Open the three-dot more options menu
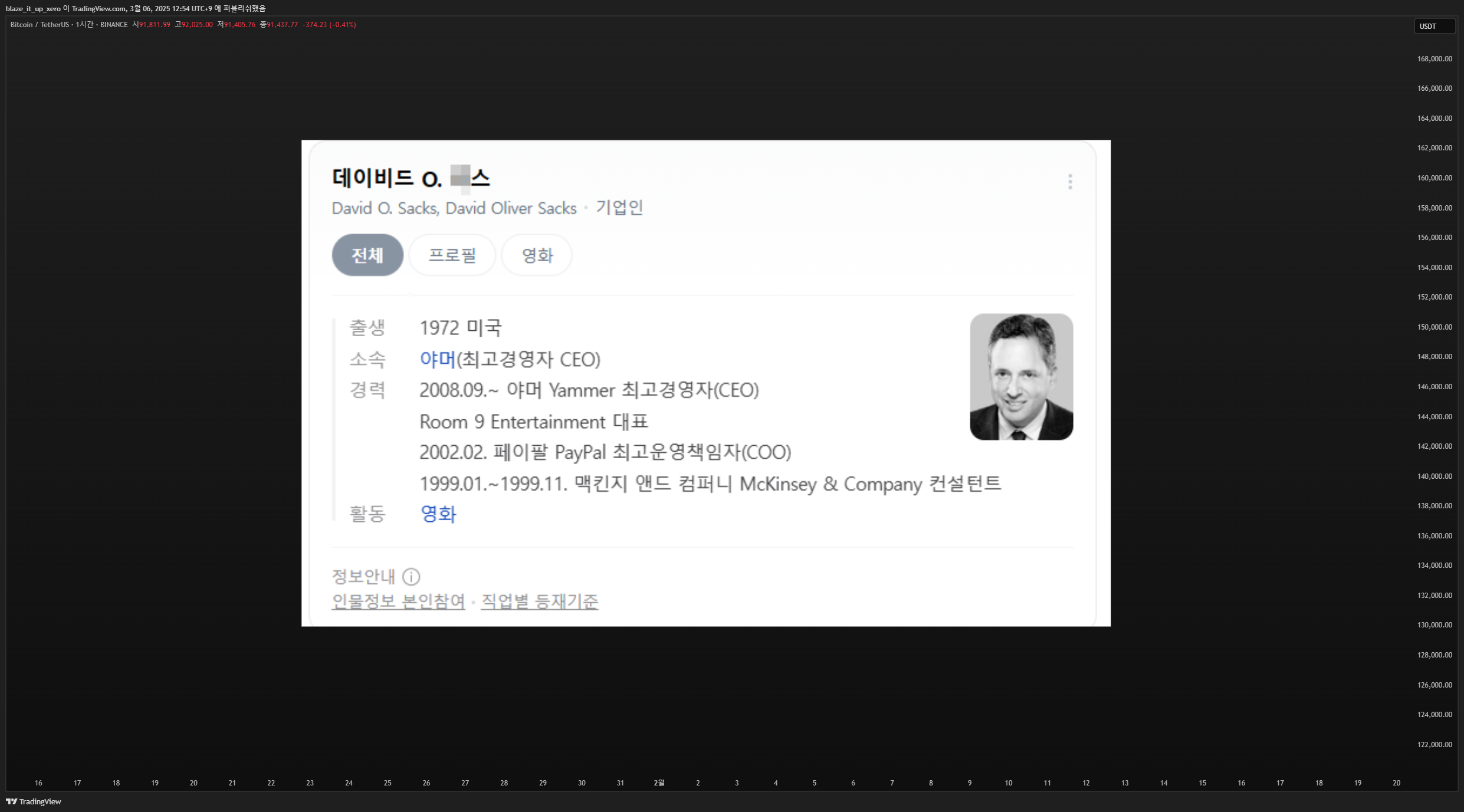Image resolution: width=1464 pixels, height=812 pixels. tap(1069, 182)
